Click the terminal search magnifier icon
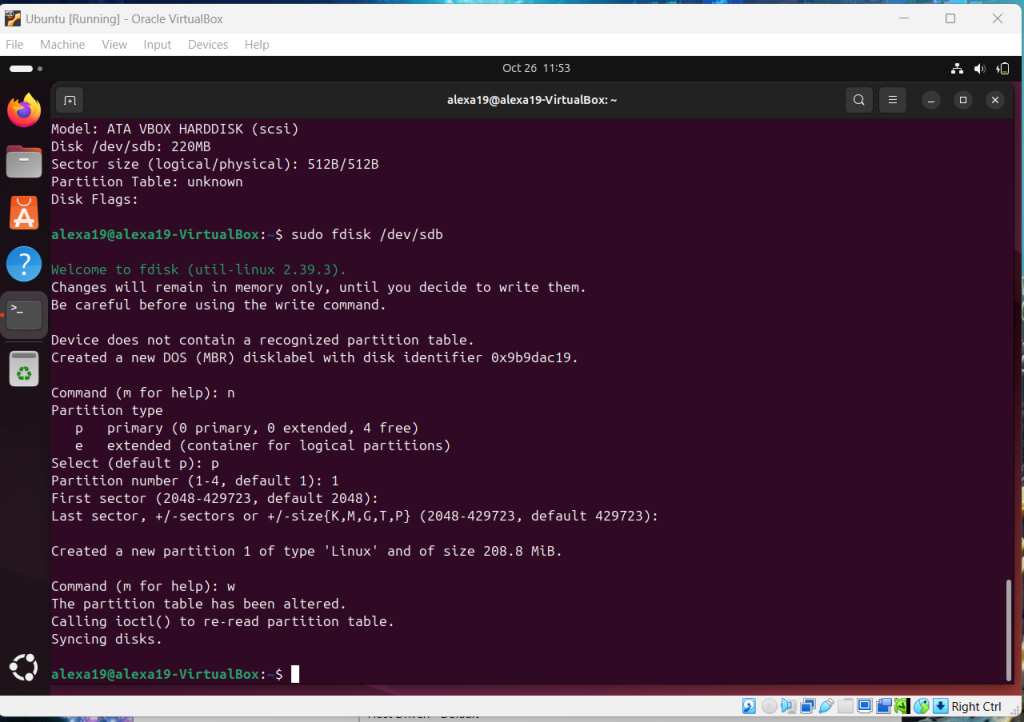Image resolution: width=1024 pixels, height=722 pixels. (x=858, y=100)
